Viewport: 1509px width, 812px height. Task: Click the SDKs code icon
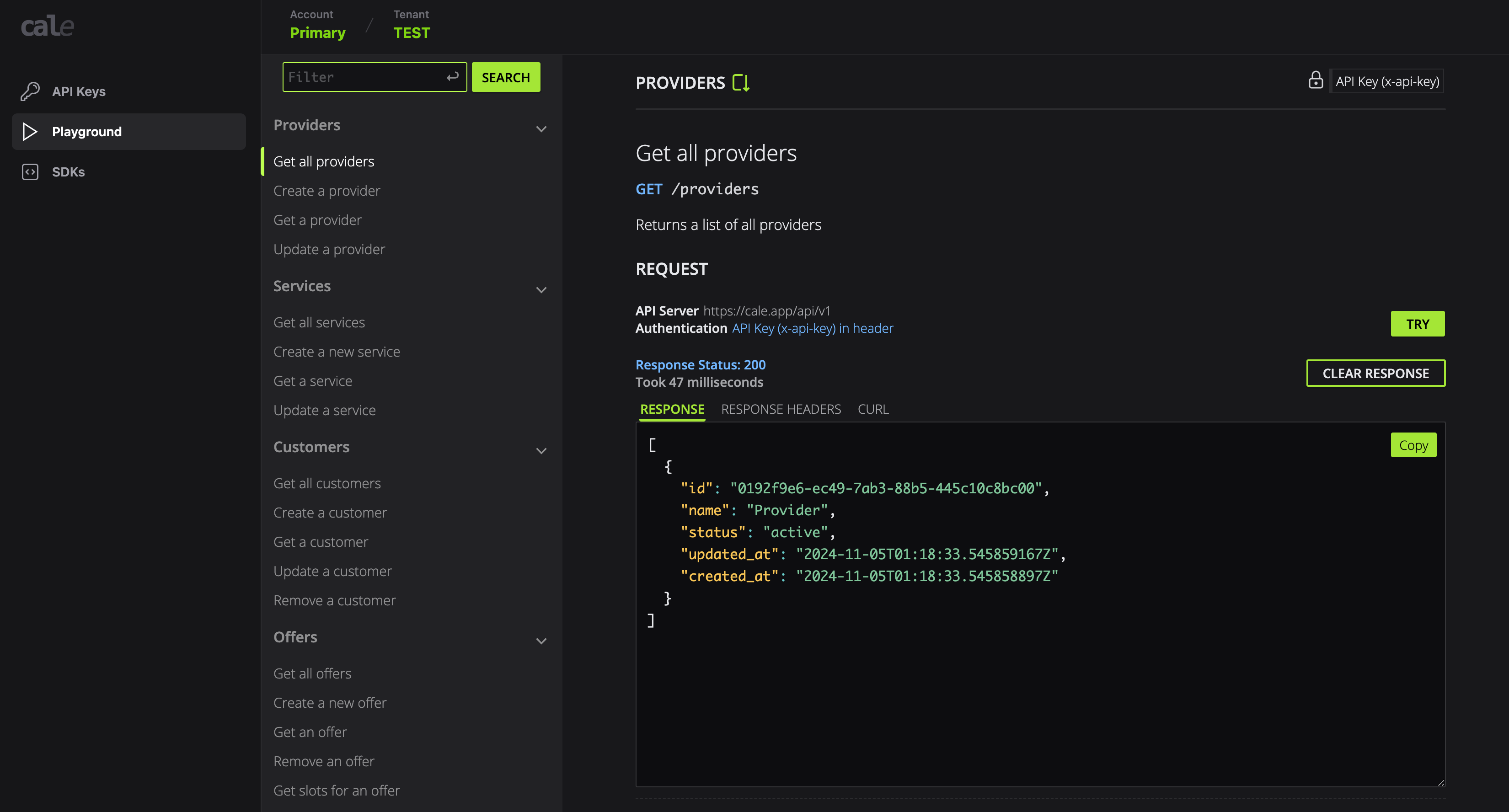pos(30,171)
